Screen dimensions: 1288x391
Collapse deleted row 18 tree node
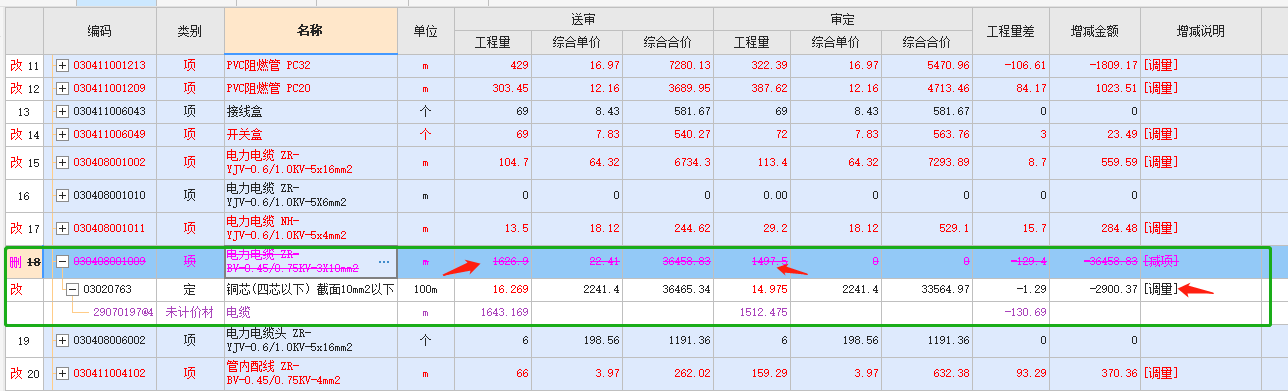tap(62, 262)
